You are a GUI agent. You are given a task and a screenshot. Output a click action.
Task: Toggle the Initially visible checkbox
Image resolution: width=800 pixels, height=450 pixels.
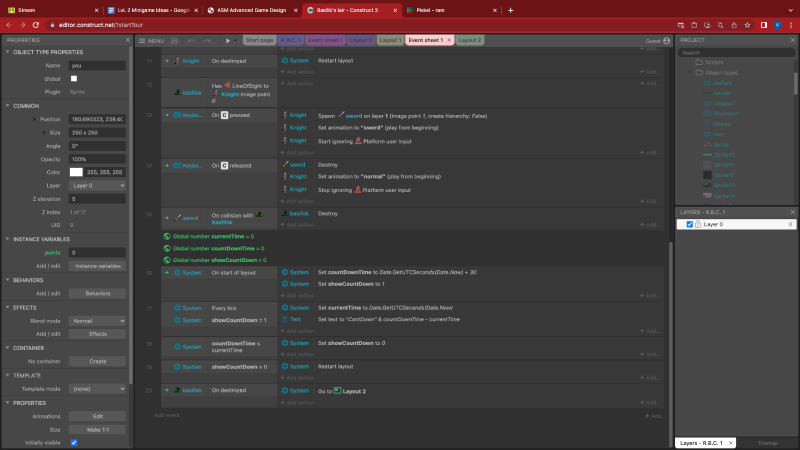click(x=74, y=441)
